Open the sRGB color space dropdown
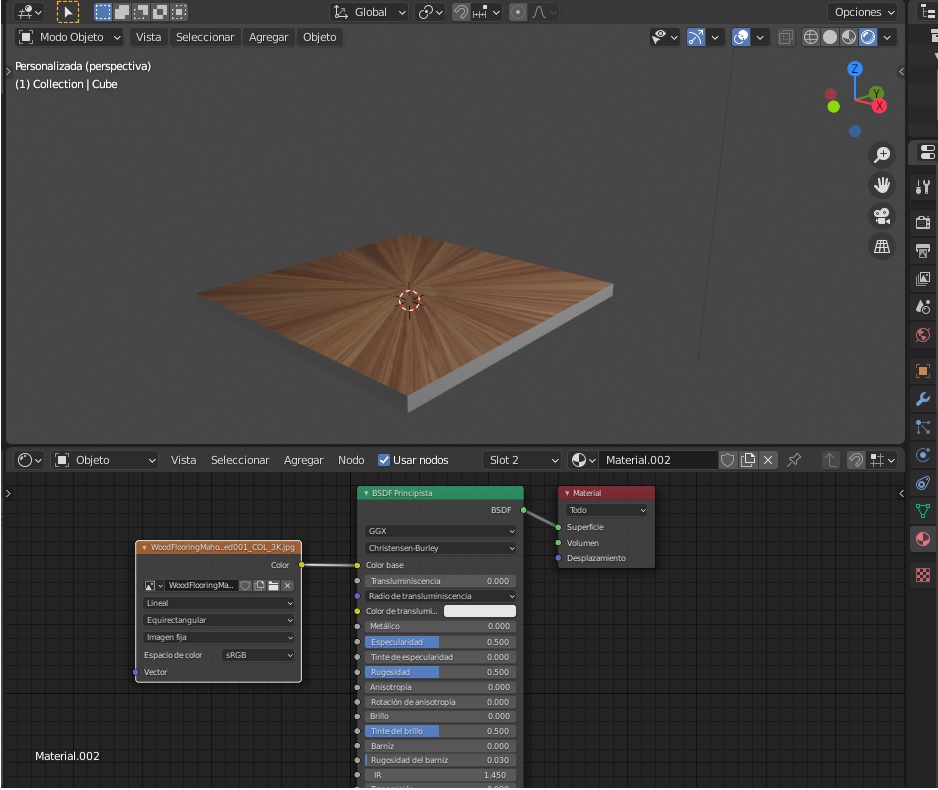This screenshot has height=790, width=938. click(x=258, y=655)
